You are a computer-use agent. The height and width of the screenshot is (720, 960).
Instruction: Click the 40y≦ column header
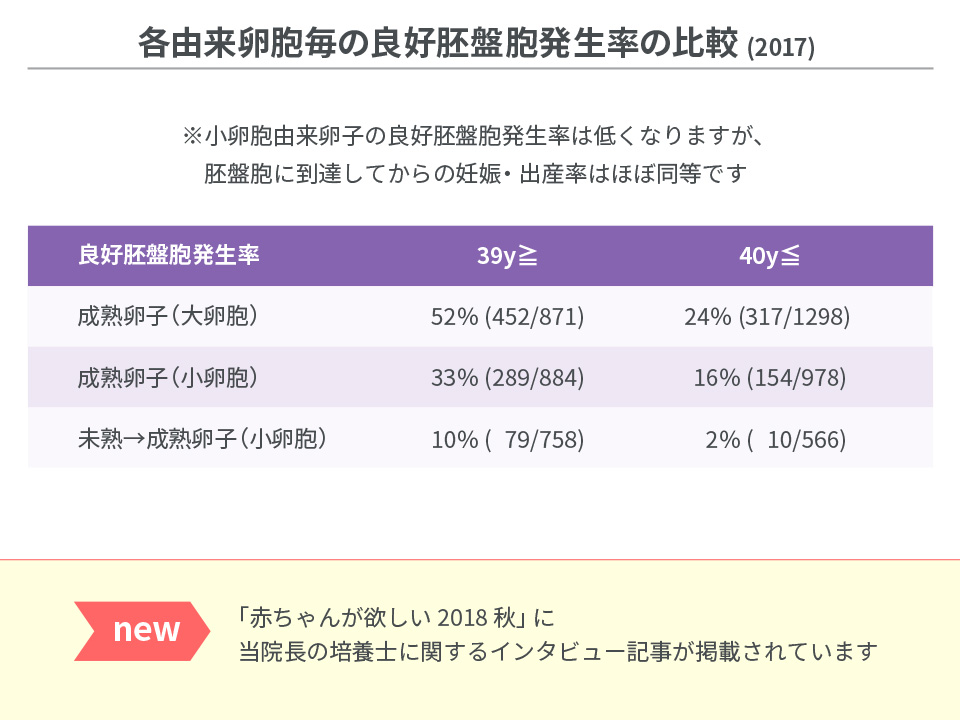click(x=770, y=255)
